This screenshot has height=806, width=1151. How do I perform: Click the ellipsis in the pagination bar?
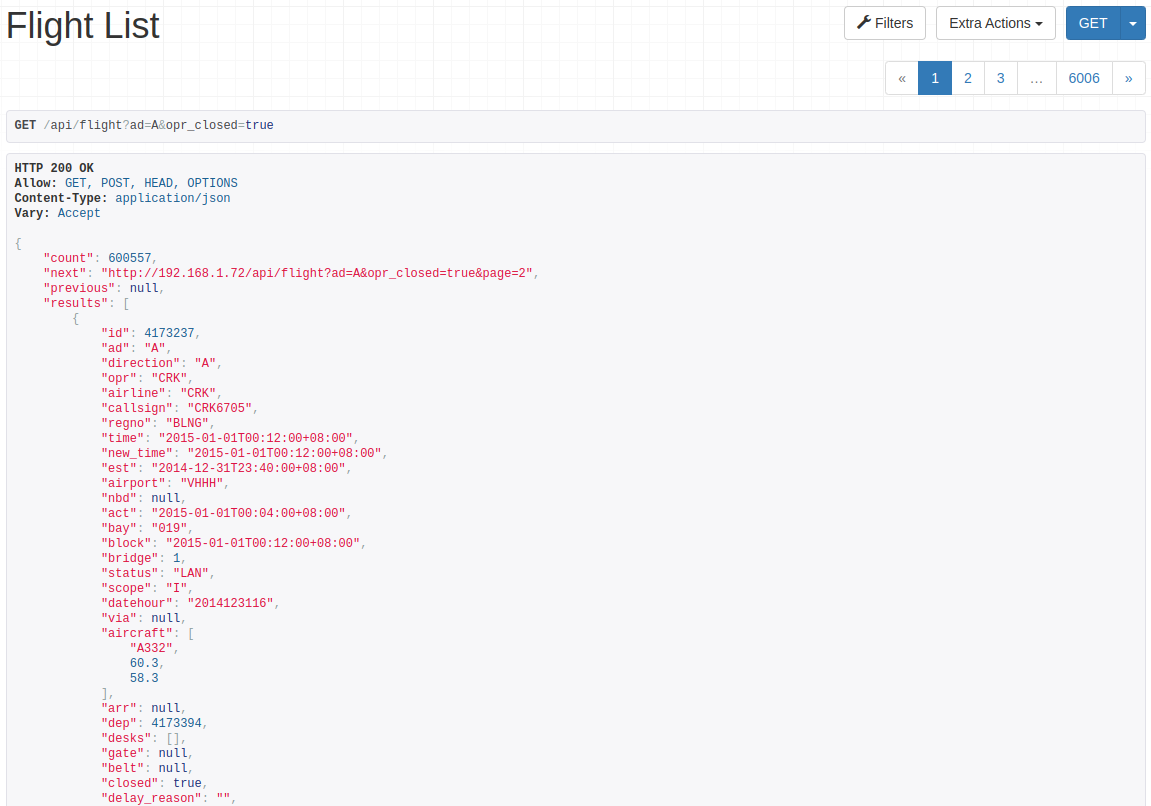(x=1036, y=77)
